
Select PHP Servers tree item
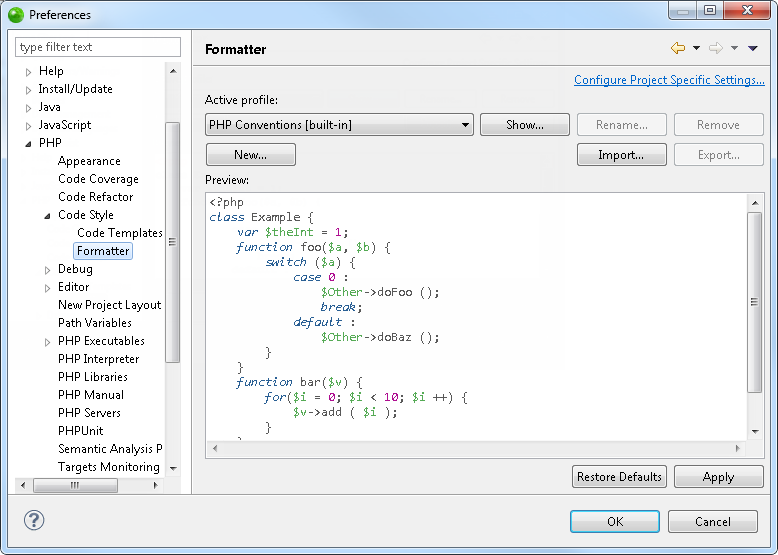pos(89,412)
